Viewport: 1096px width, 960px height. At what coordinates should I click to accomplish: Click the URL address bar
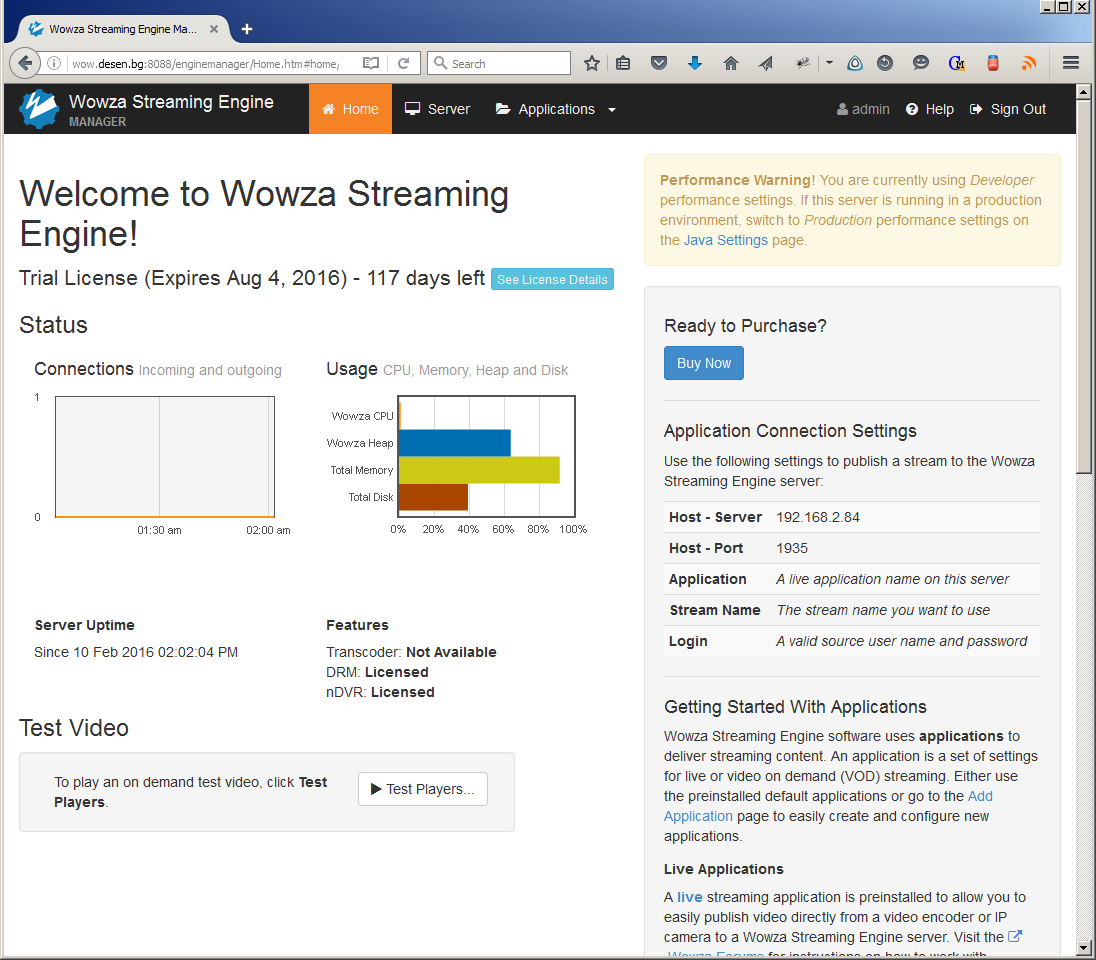point(206,63)
